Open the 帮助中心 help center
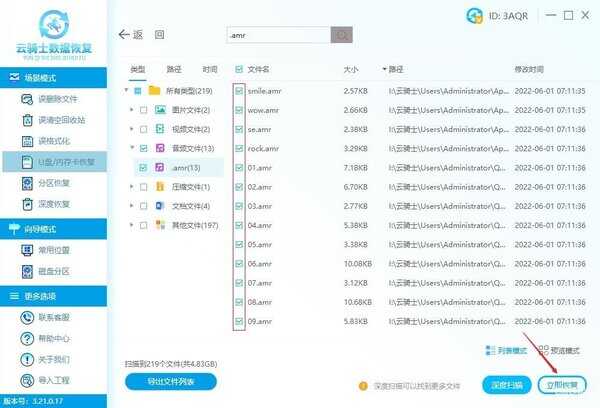The height and width of the screenshot is (408, 600). [x=46, y=338]
